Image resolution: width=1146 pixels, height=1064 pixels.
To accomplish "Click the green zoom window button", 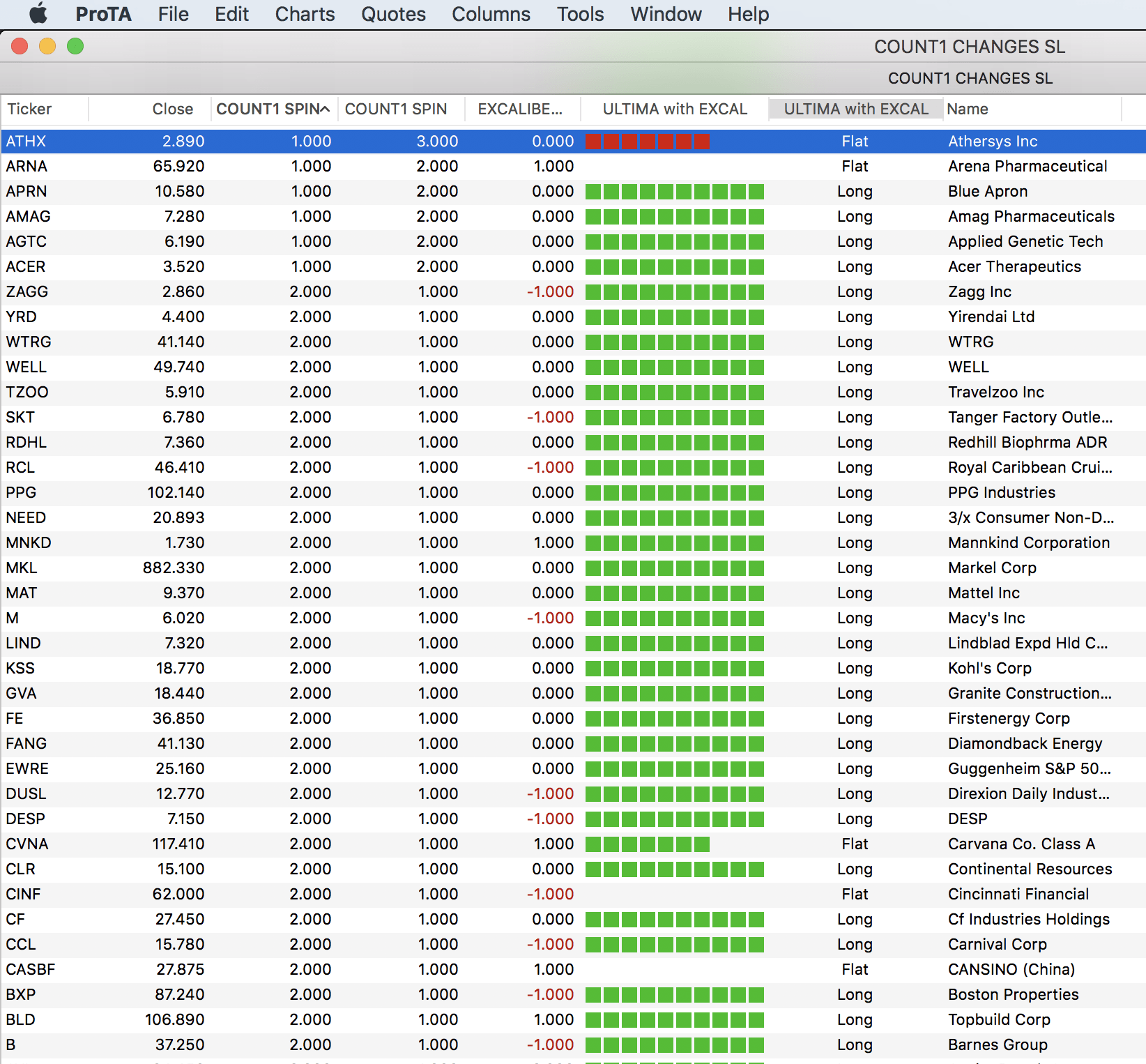I will click(x=75, y=47).
